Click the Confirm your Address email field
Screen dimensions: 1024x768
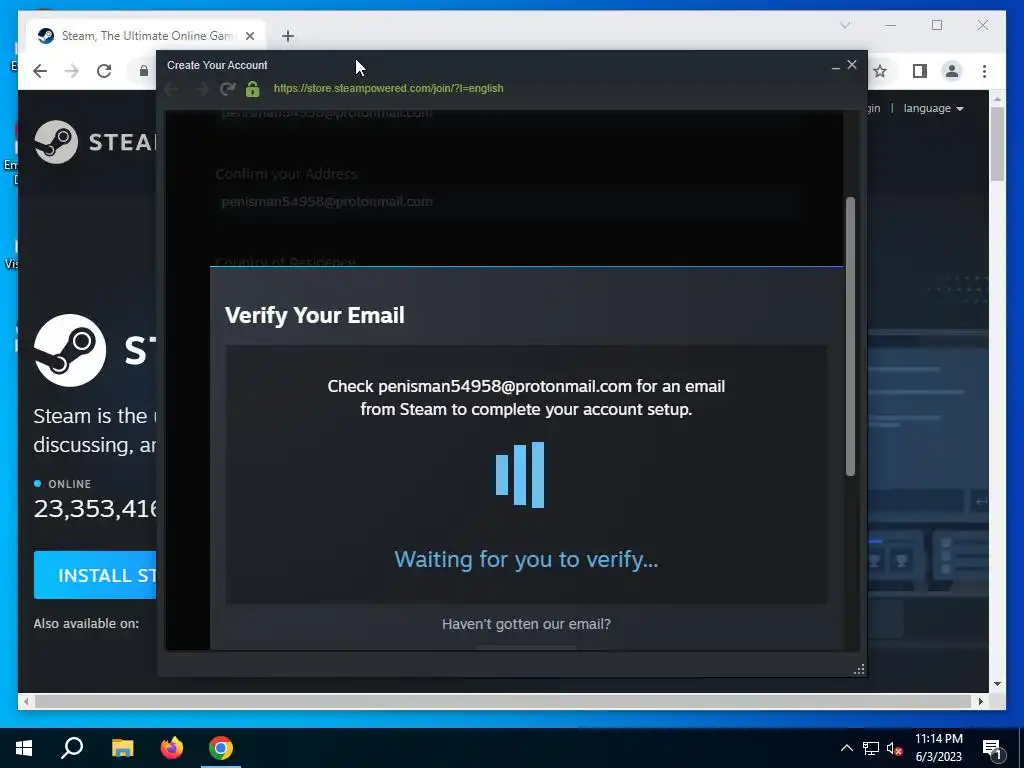(x=509, y=202)
